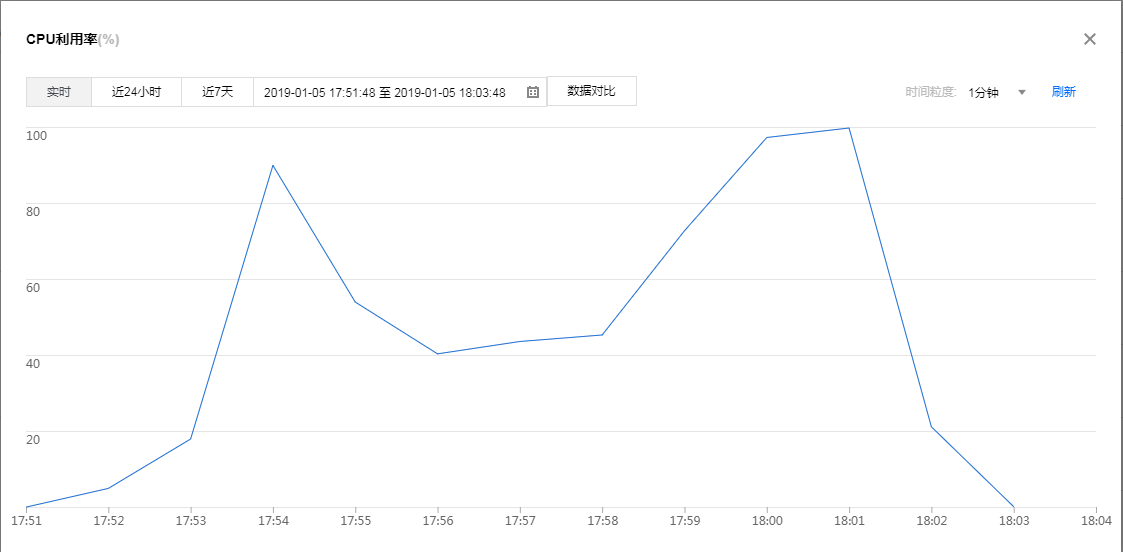
Task: Open the calendar date picker icon
Action: pos(533,92)
